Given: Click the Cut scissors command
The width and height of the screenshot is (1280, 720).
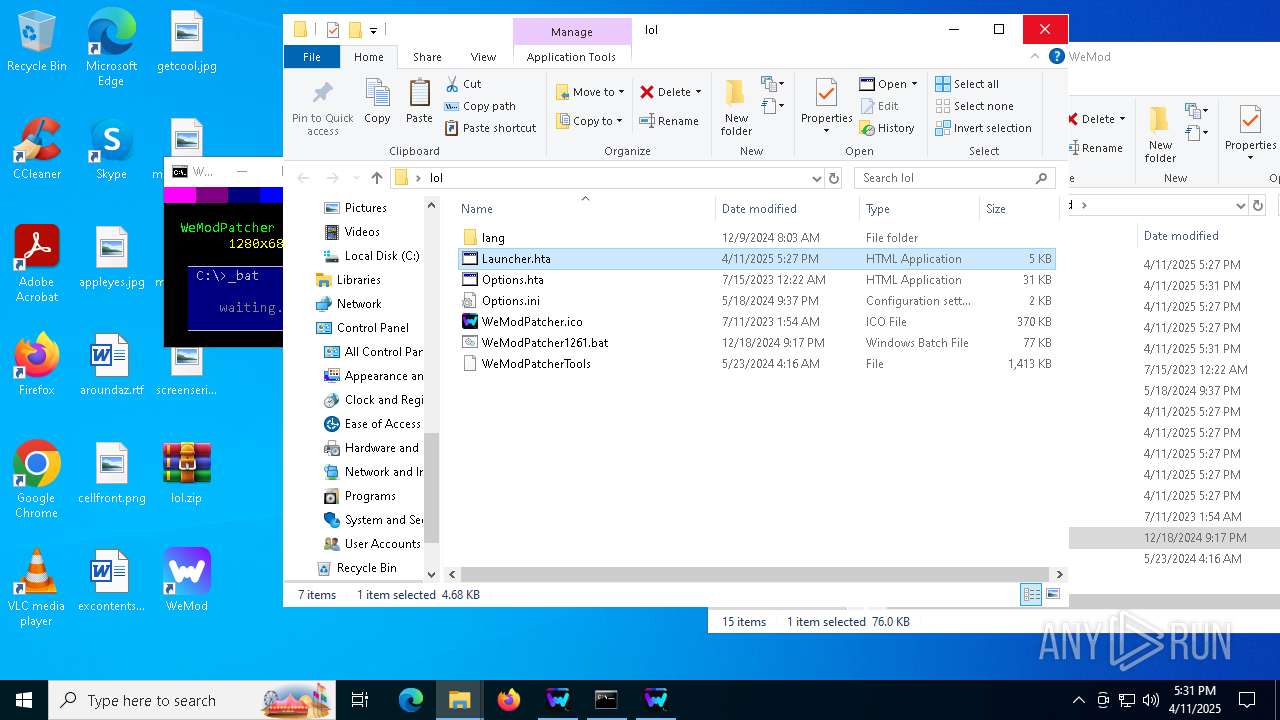Looking at the screenshot, I should click(x=463, y=84).
